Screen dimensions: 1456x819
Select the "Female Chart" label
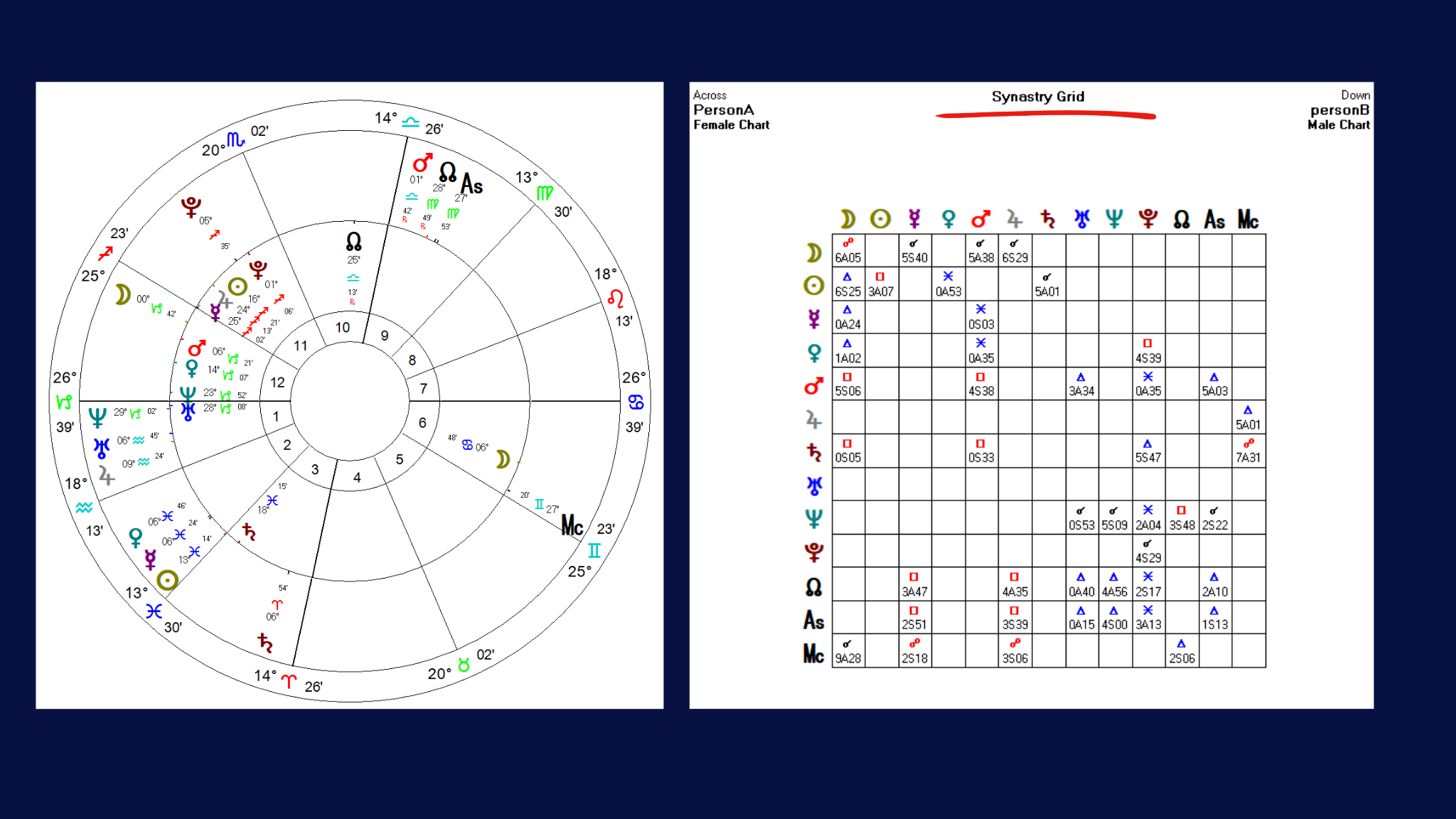pyautogui.click(x=732, y=125)
